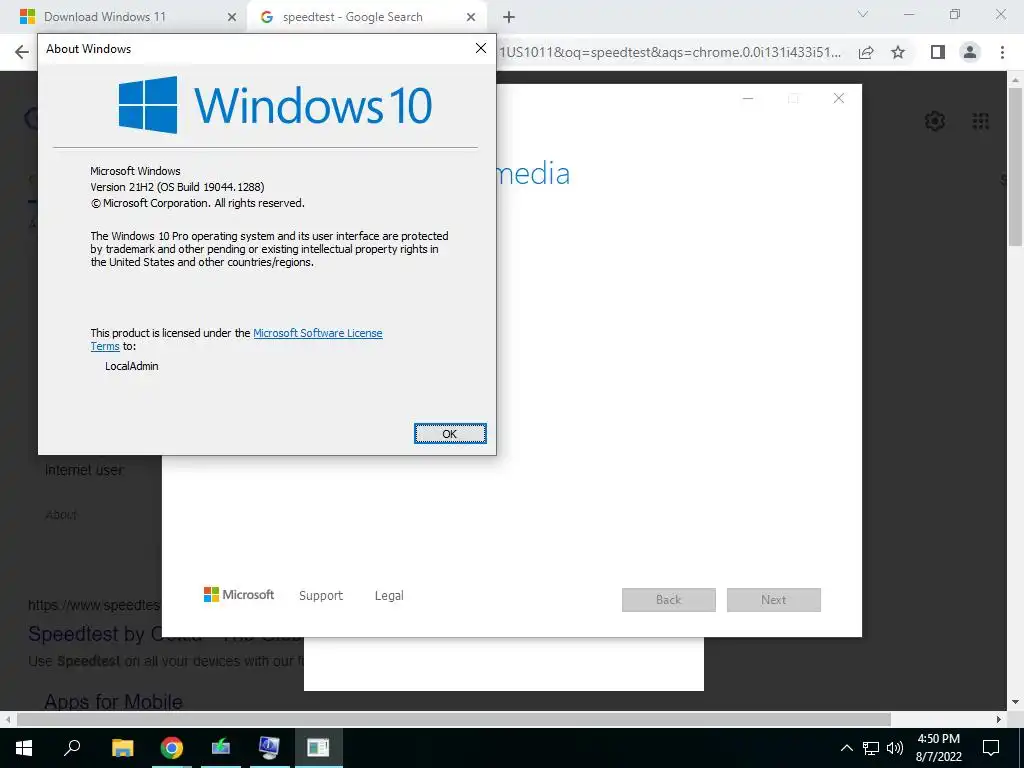Open Chrome side panel

pos(938,52)
